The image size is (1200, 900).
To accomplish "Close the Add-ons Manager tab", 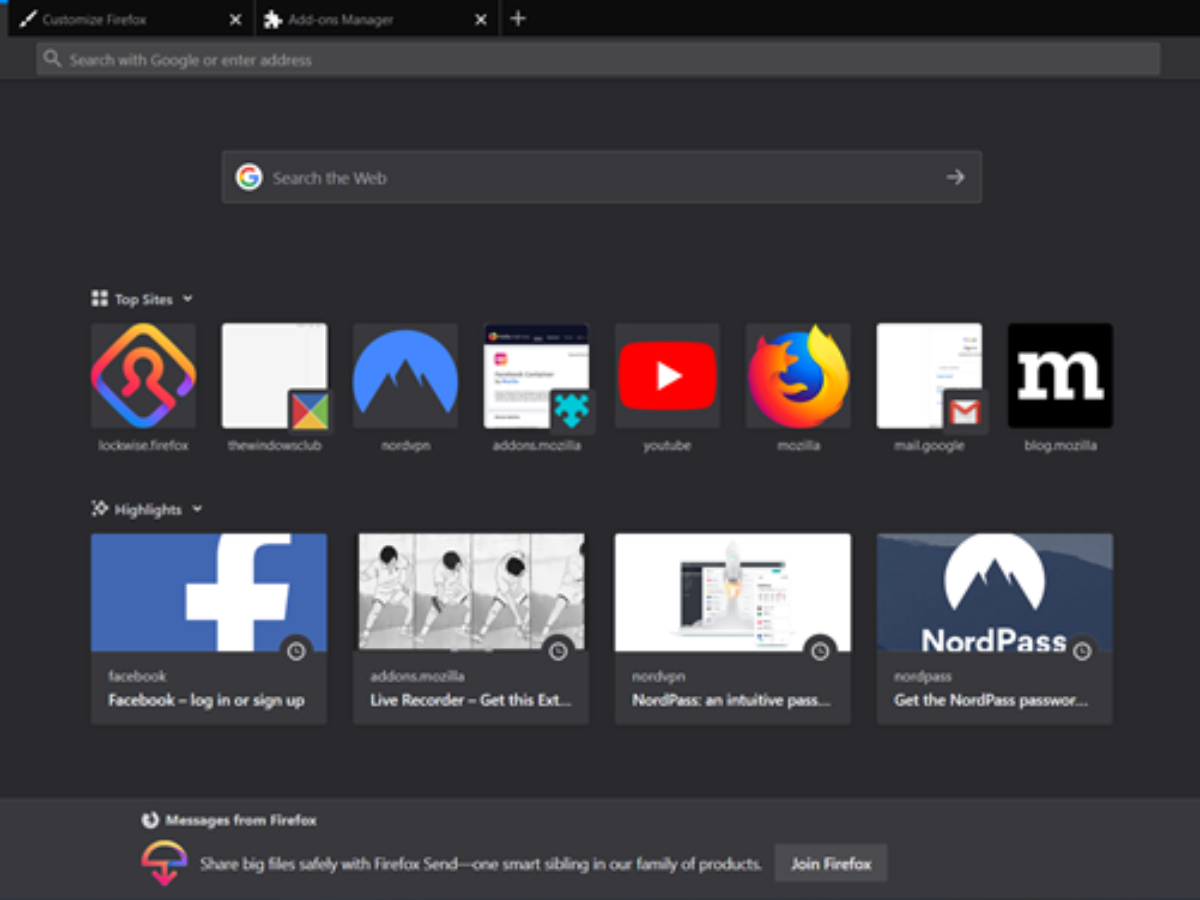I will tap(481, 19).
